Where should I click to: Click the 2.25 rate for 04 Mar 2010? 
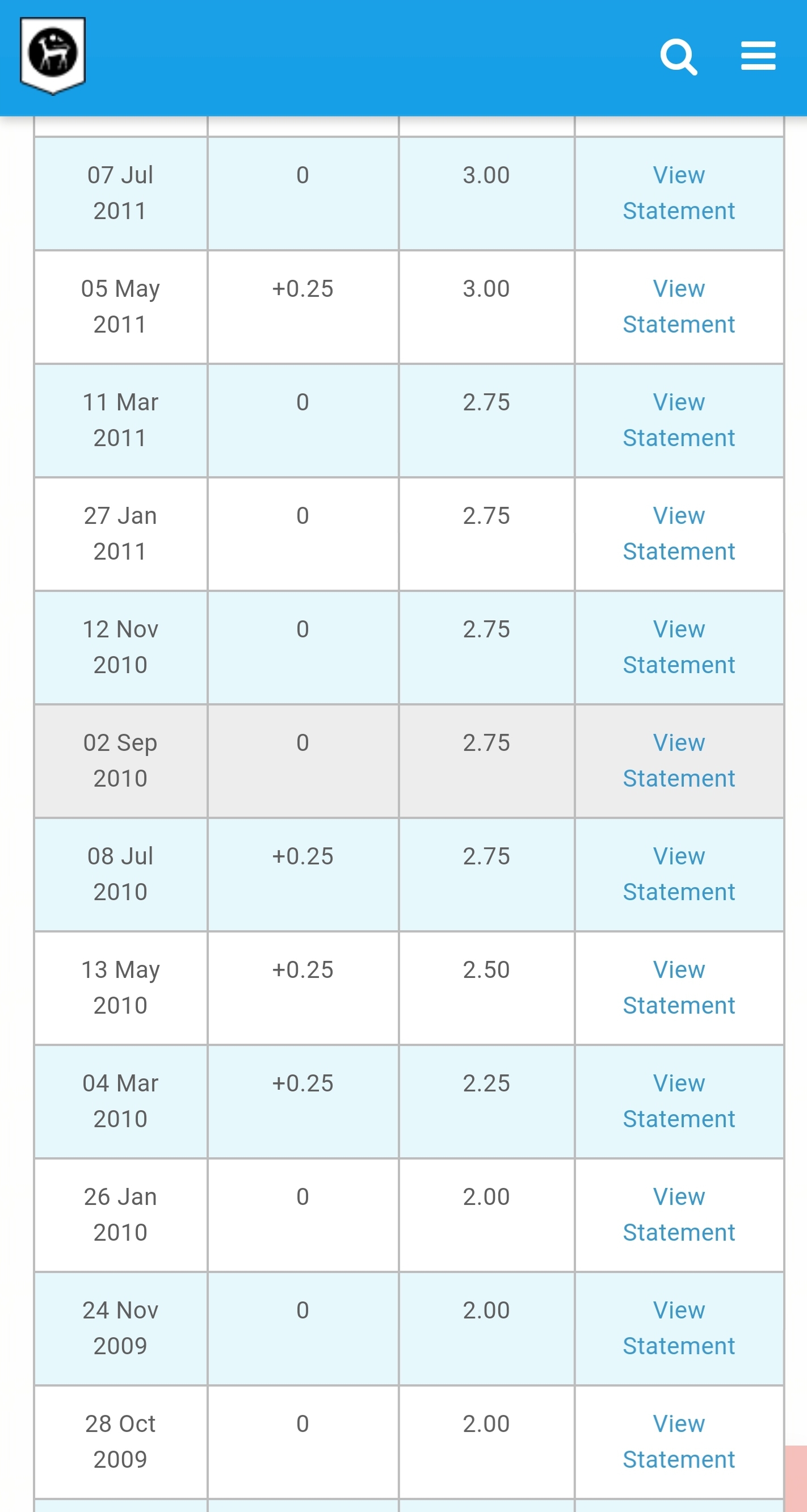[486, 1083]
